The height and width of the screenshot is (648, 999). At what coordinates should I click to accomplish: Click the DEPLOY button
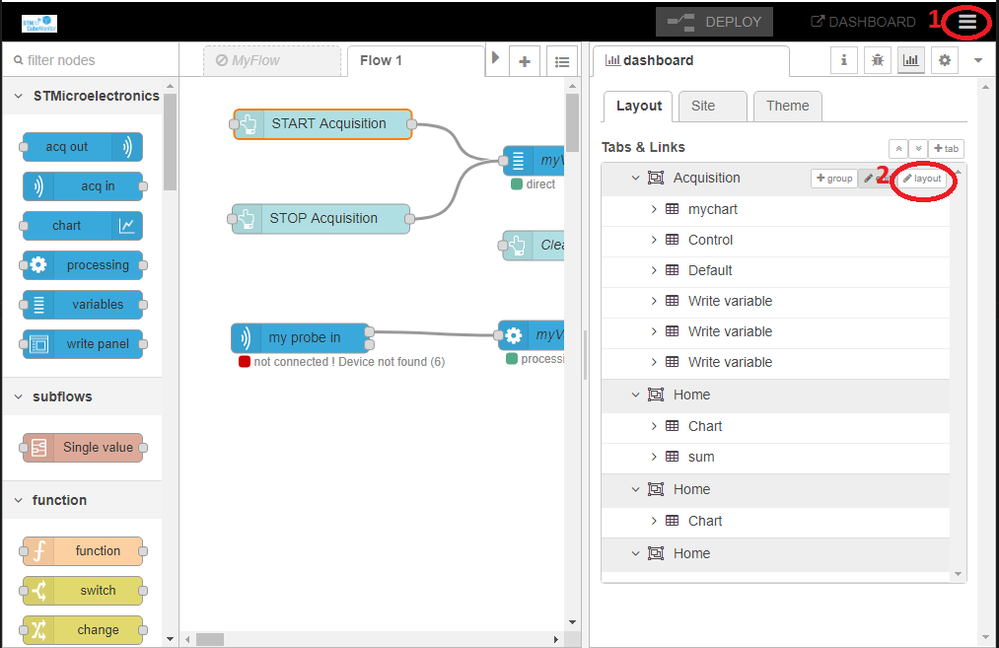point(714,22)
